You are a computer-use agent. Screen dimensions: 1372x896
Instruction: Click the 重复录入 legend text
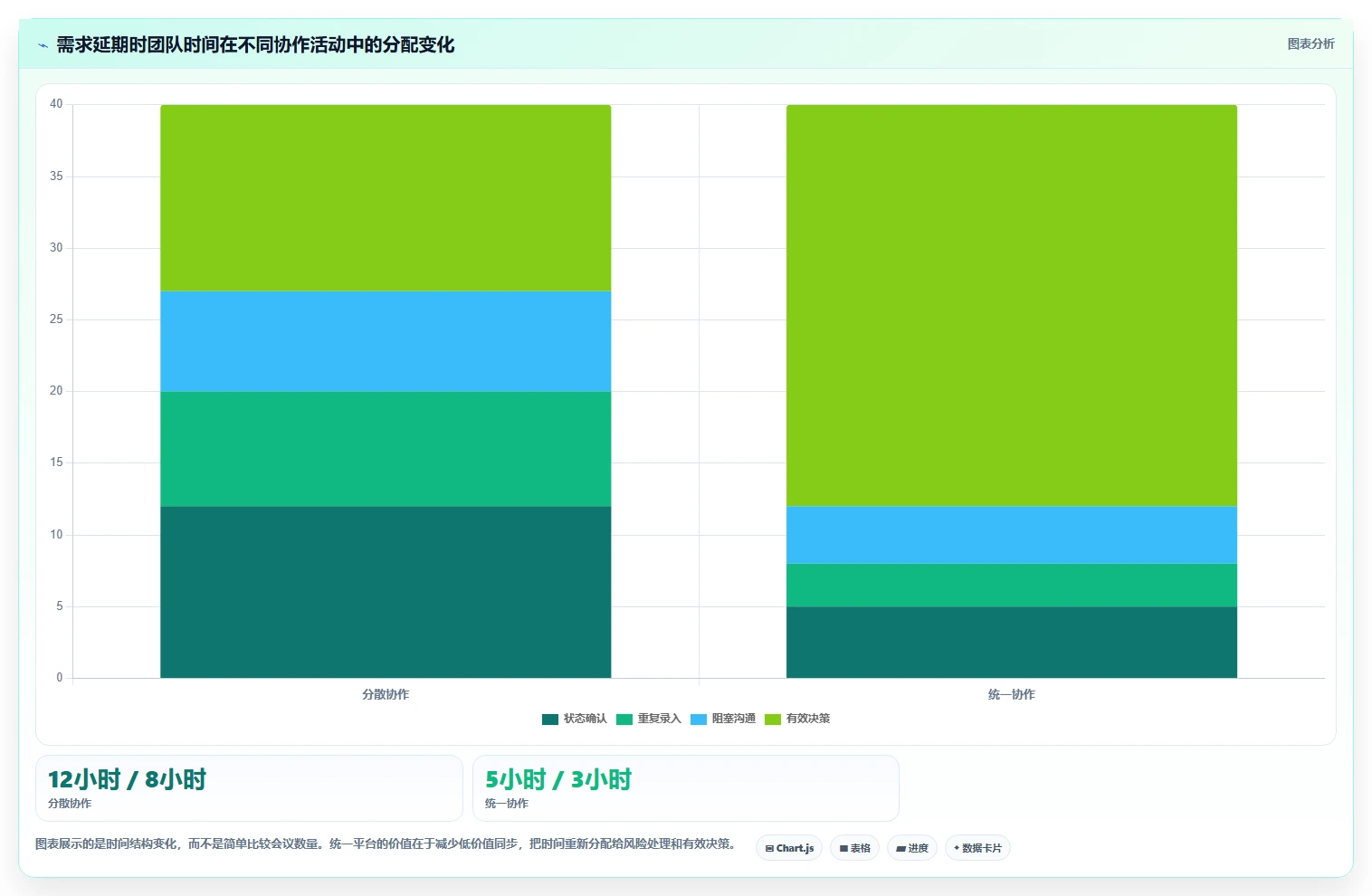coord(660,719)
